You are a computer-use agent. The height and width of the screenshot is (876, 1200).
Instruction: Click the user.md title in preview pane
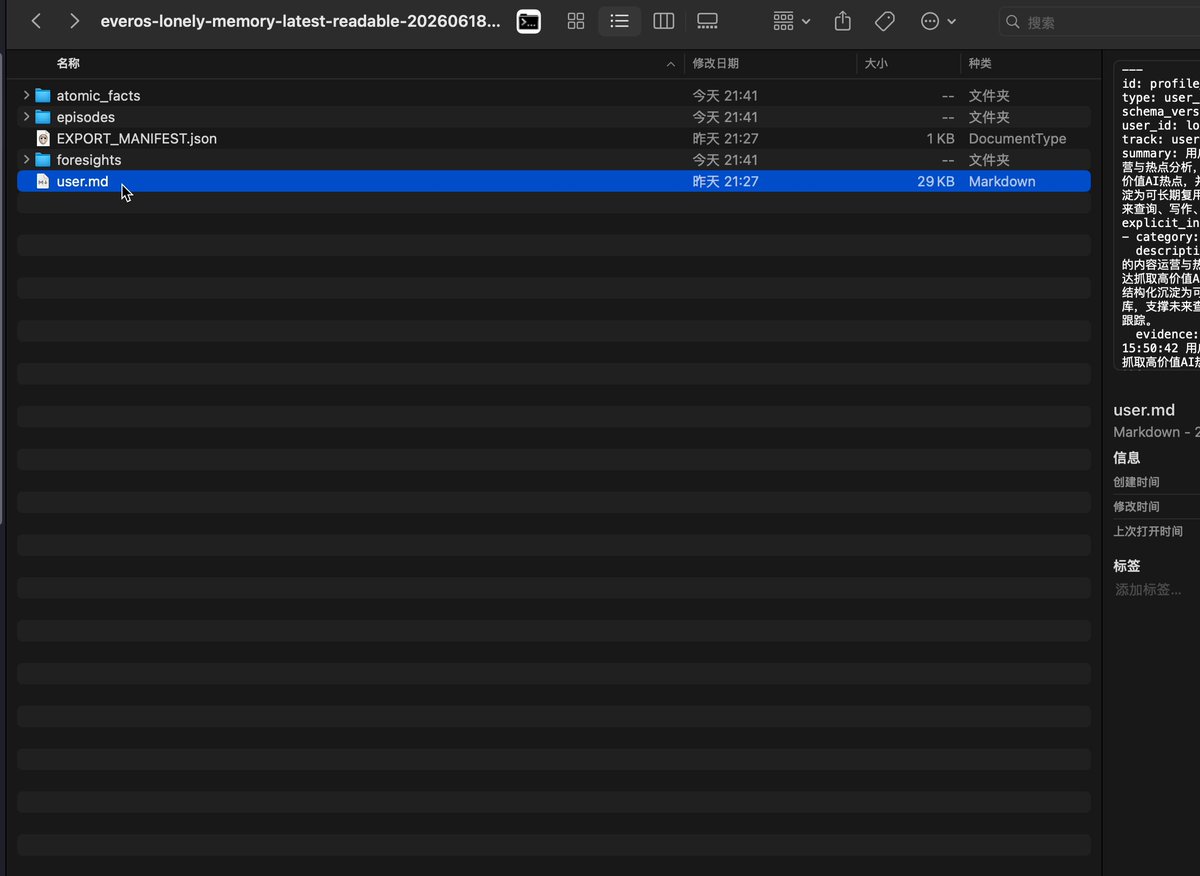tap(1144, 410)
